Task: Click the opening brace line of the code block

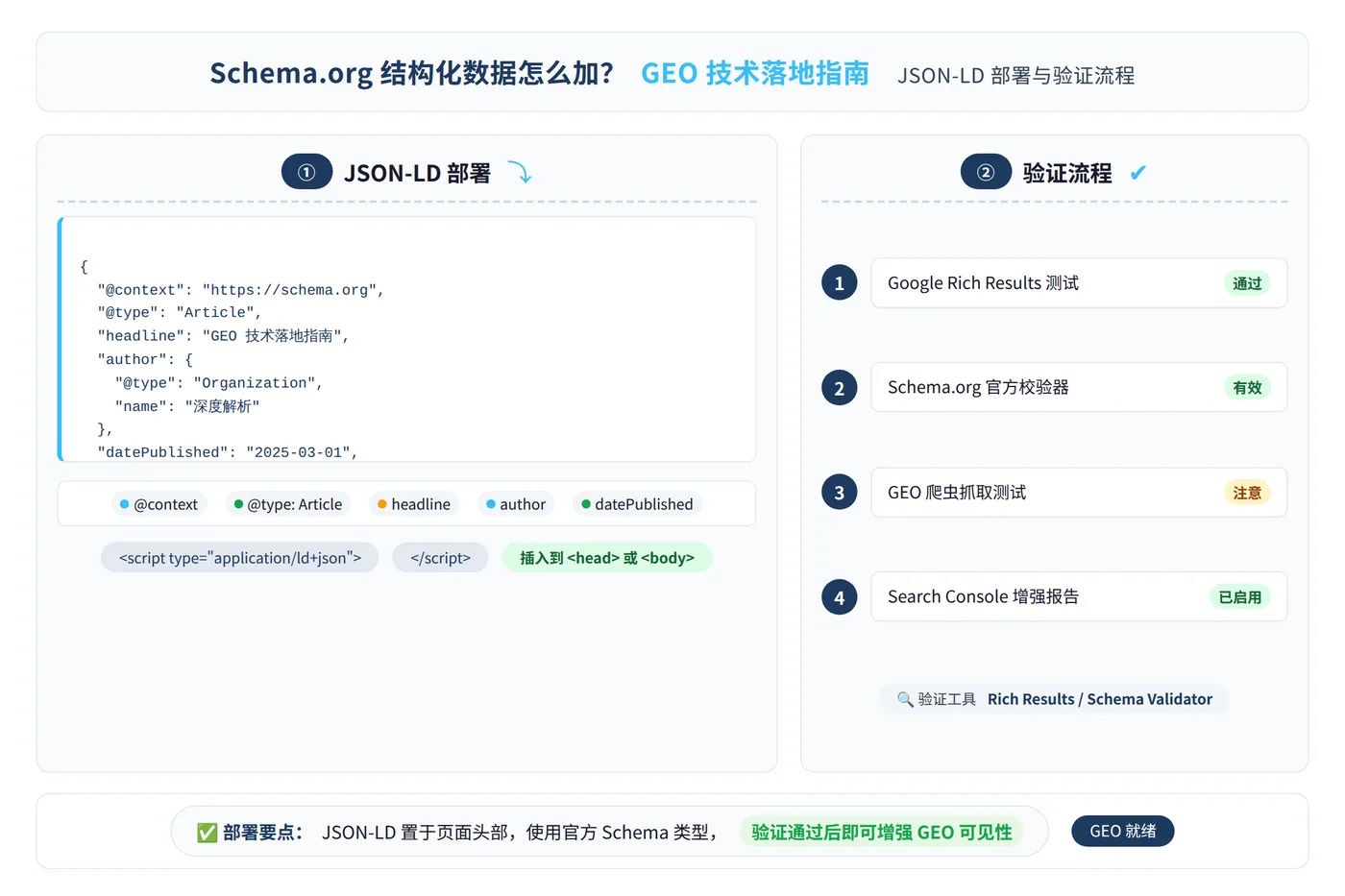Action: point(85,266)
